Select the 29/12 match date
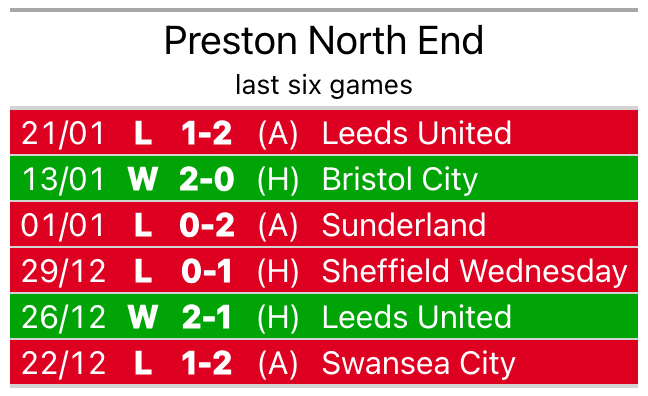The height and width of the screenshot is (396, 648). (x=63, y=272)
